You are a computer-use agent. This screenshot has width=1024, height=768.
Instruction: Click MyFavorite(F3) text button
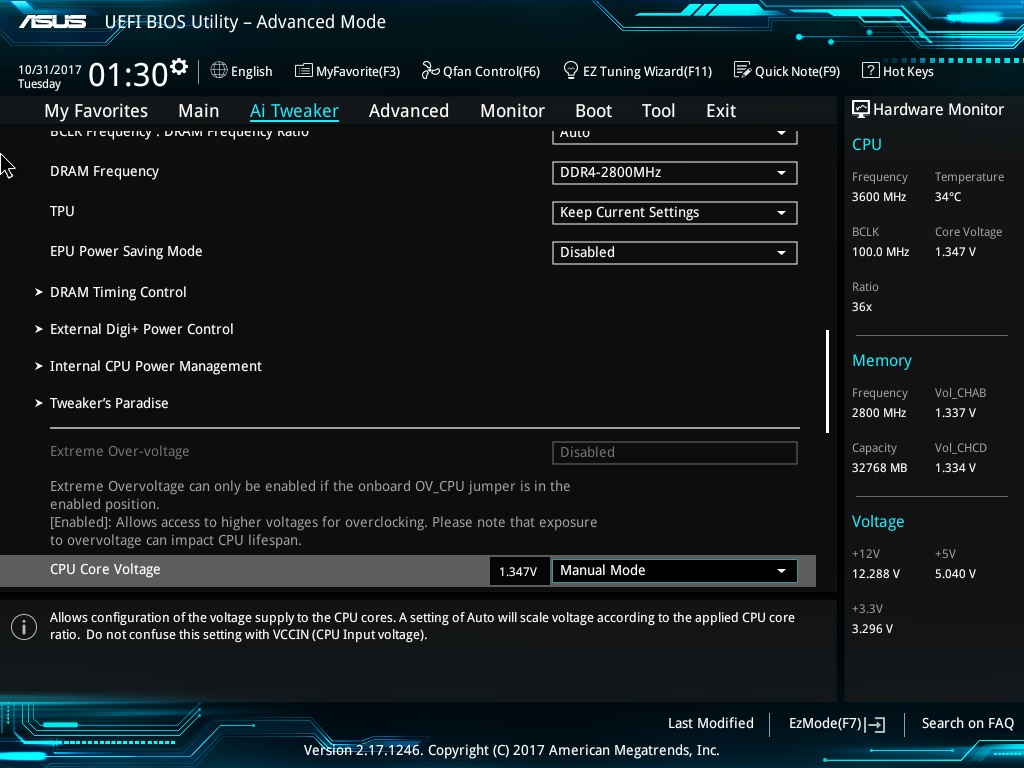[x=358, y=71]
